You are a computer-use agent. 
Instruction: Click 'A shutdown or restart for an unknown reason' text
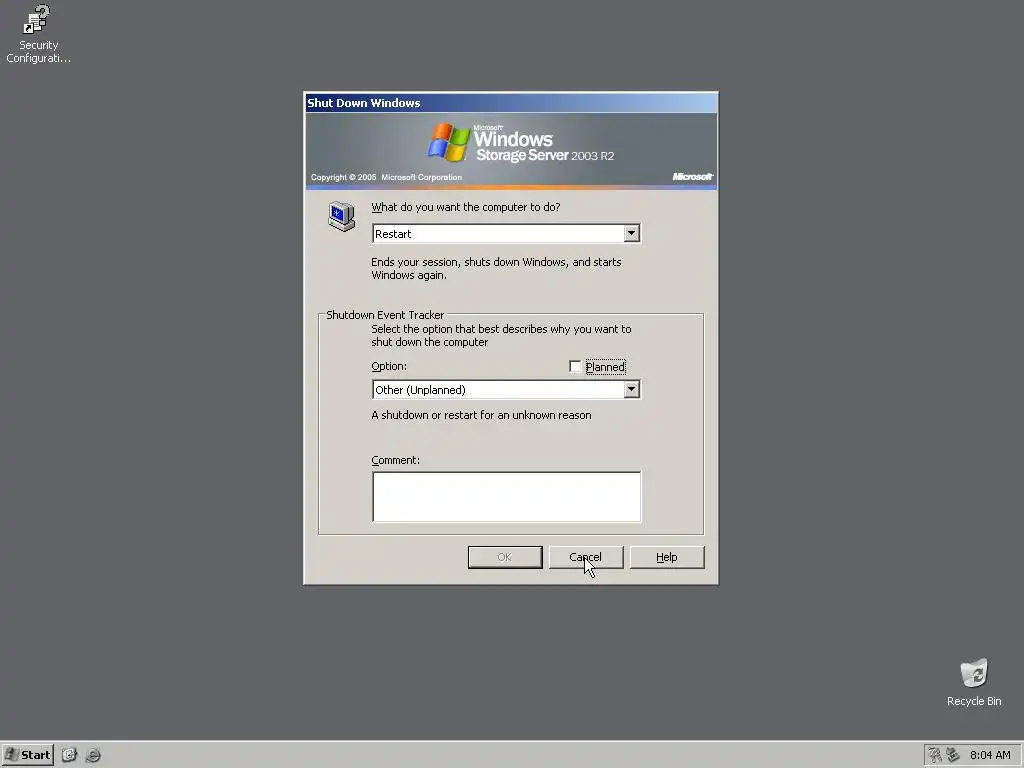click(x=481, y=415)
